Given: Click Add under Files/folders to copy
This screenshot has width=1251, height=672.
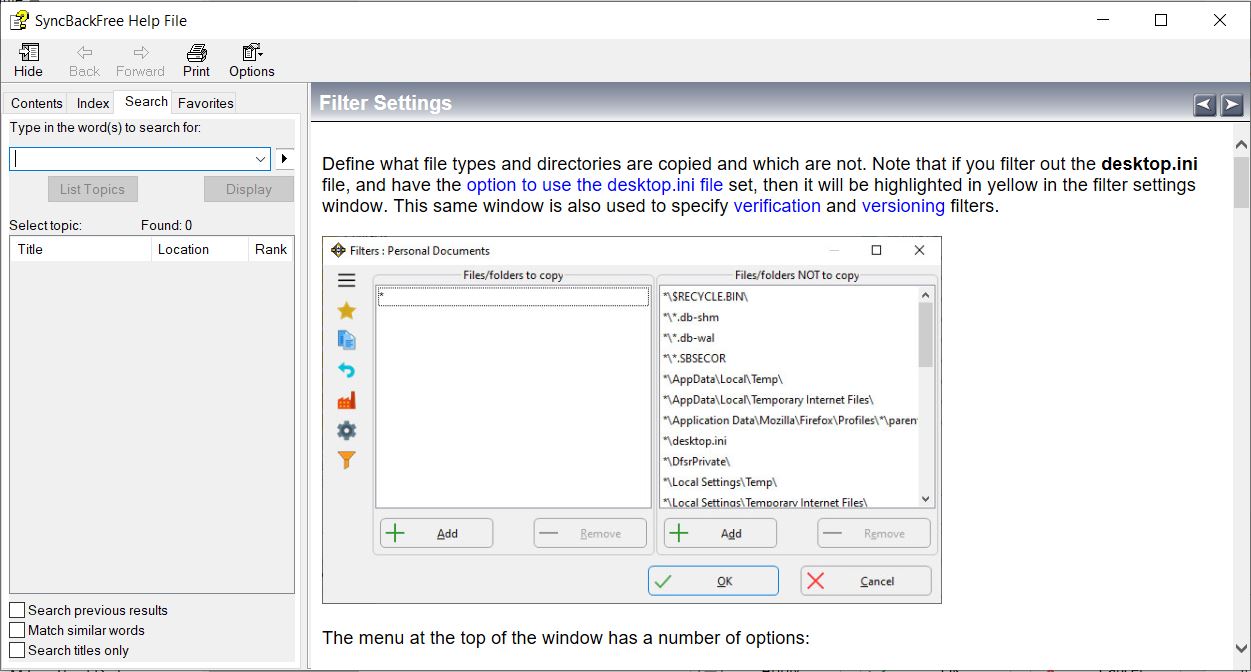Looking at the screenshot, I should [436, 533].
